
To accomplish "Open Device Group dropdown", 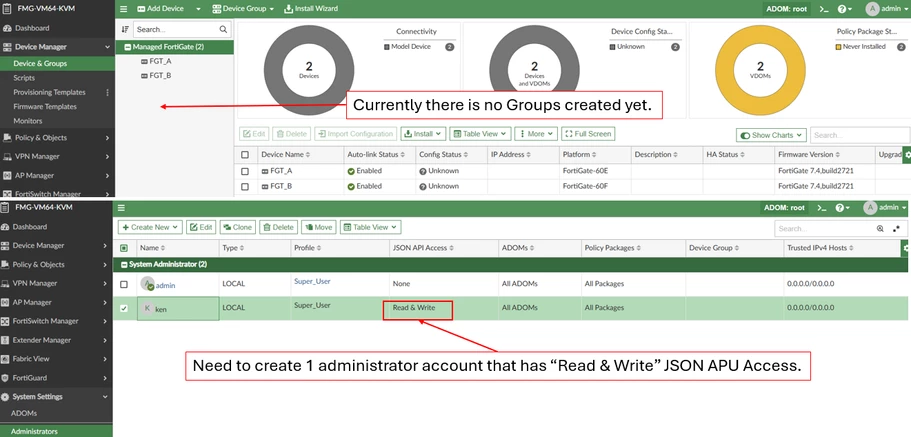I will coord(243,9).
